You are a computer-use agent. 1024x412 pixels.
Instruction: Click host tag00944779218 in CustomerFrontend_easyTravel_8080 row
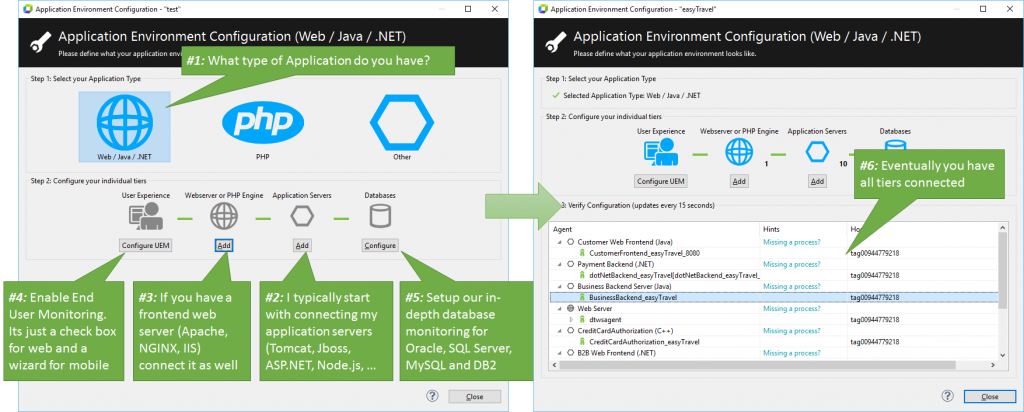coord(874,253)
